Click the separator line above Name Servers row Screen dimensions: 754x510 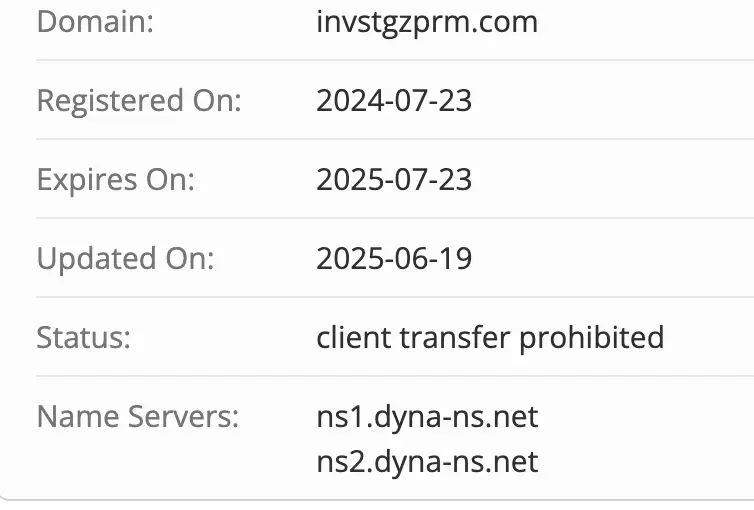coord(377,376)
